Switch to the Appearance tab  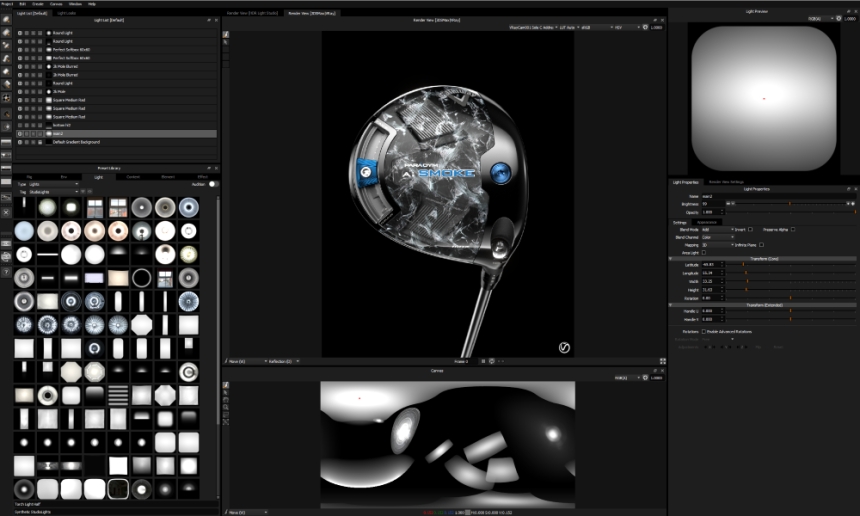[x=706, y=222]
